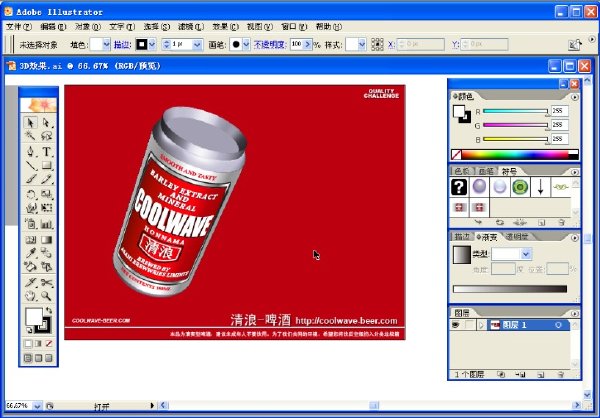Choose the Scale tool
600x418 pixels.
tap(46, 194)
